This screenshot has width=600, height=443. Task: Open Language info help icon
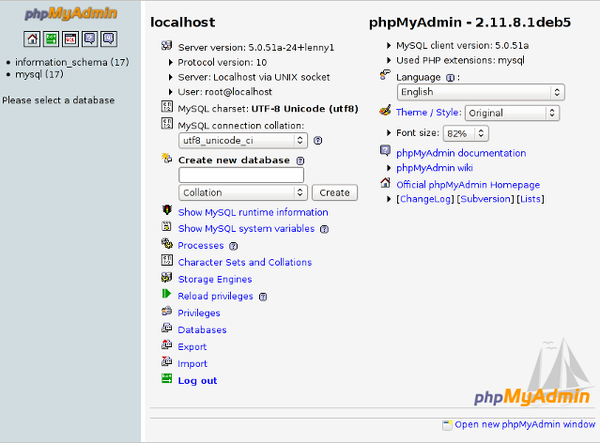[x=450, y=78]
